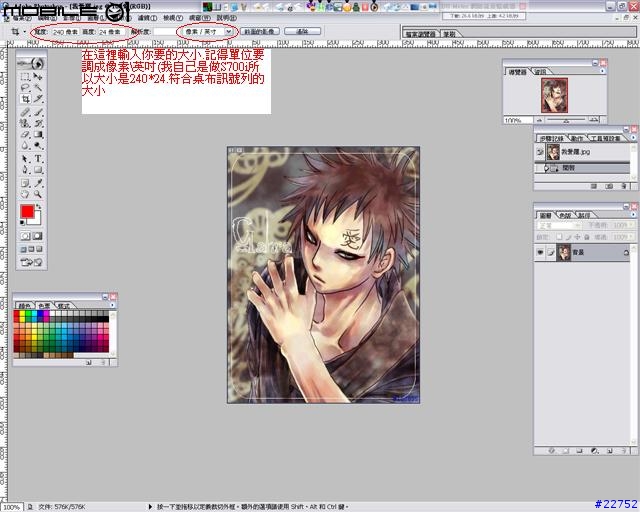Open the resolution units dropdown
The height and width of the screenshot is (512, 640).
(x=208, y=31)
